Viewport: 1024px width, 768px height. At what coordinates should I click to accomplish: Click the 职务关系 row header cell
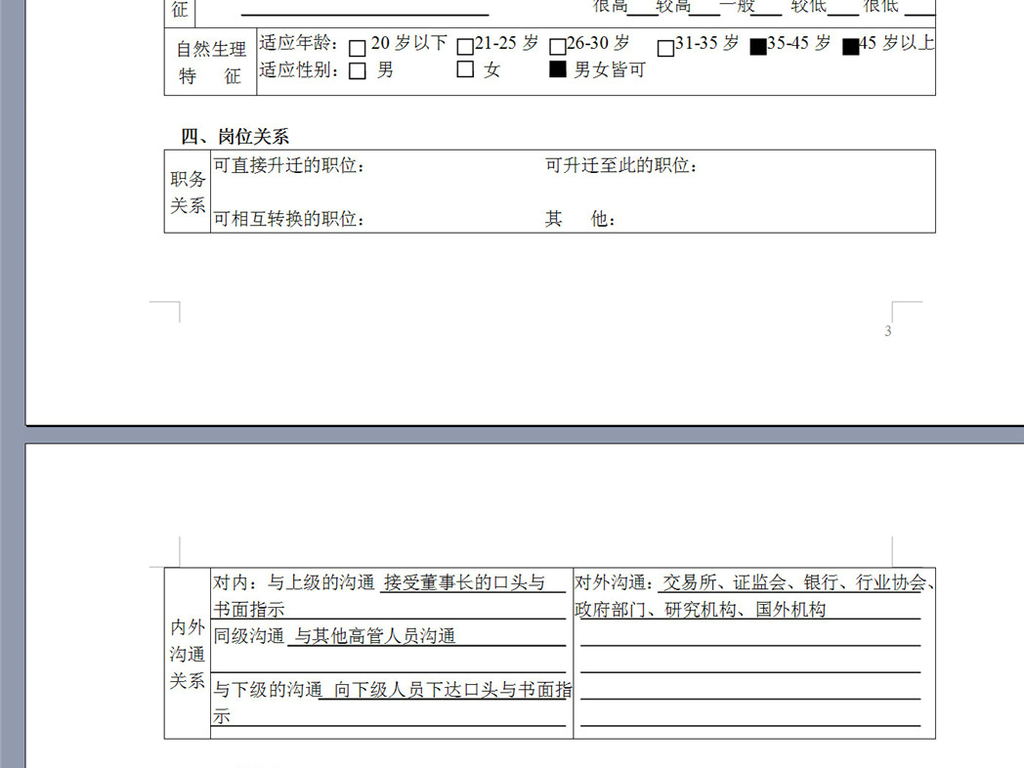(x=187, y=191)
